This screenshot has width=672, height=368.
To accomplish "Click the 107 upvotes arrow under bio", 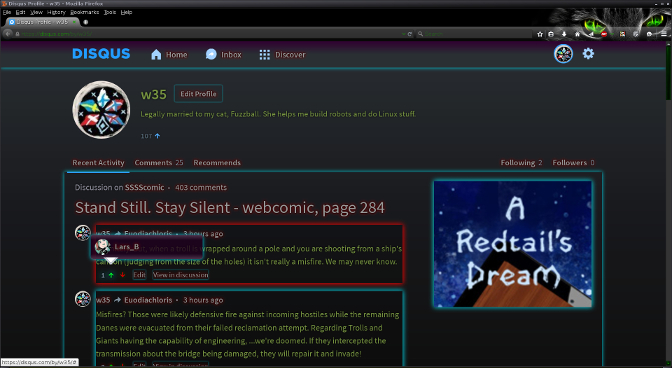I will tap(157, 136).
